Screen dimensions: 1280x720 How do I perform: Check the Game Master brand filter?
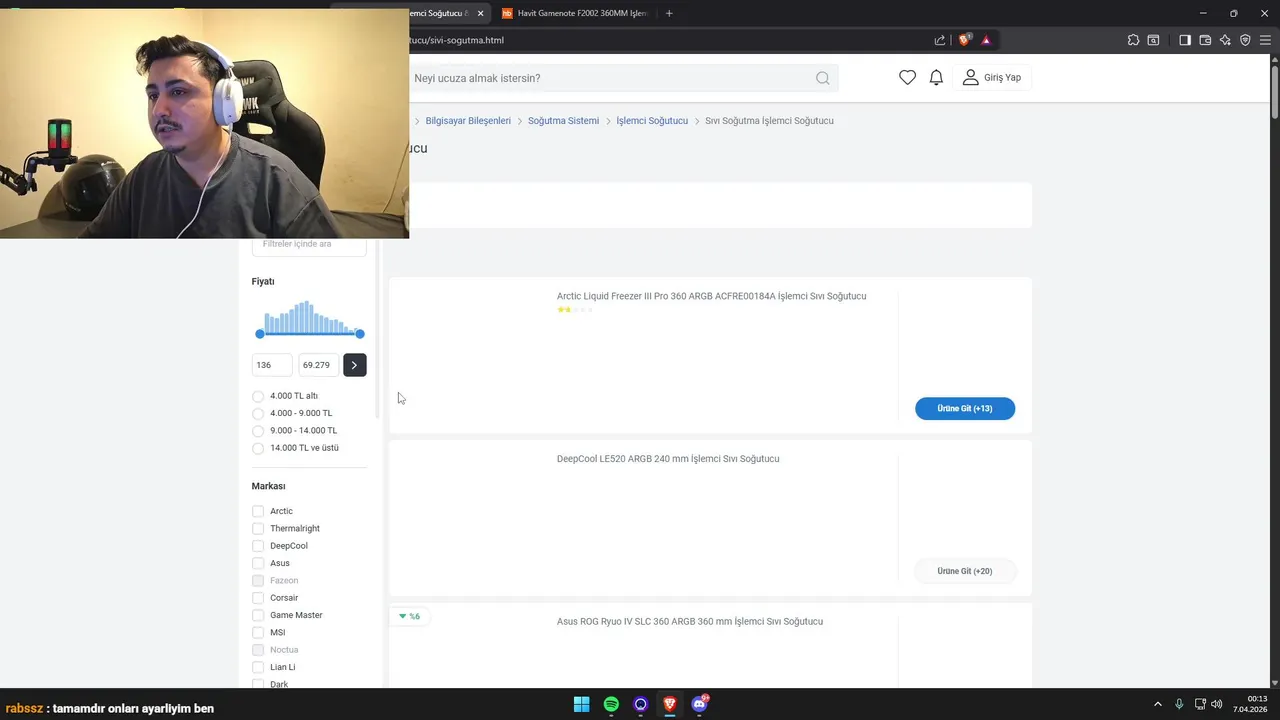(x=258, y=615)
